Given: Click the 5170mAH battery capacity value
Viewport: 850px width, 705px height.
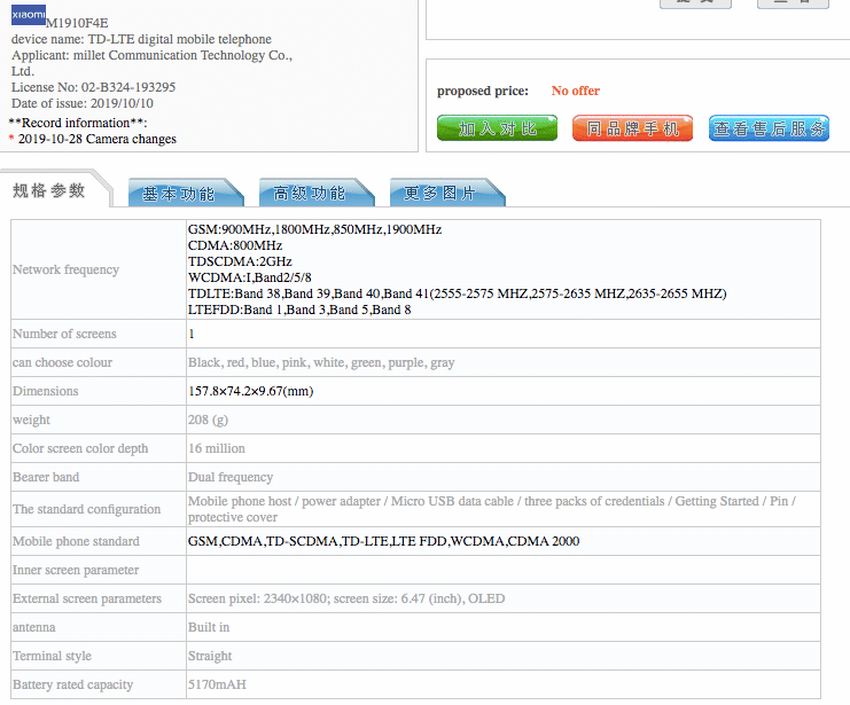Looking at the screenshot, I should coord(217,685).
